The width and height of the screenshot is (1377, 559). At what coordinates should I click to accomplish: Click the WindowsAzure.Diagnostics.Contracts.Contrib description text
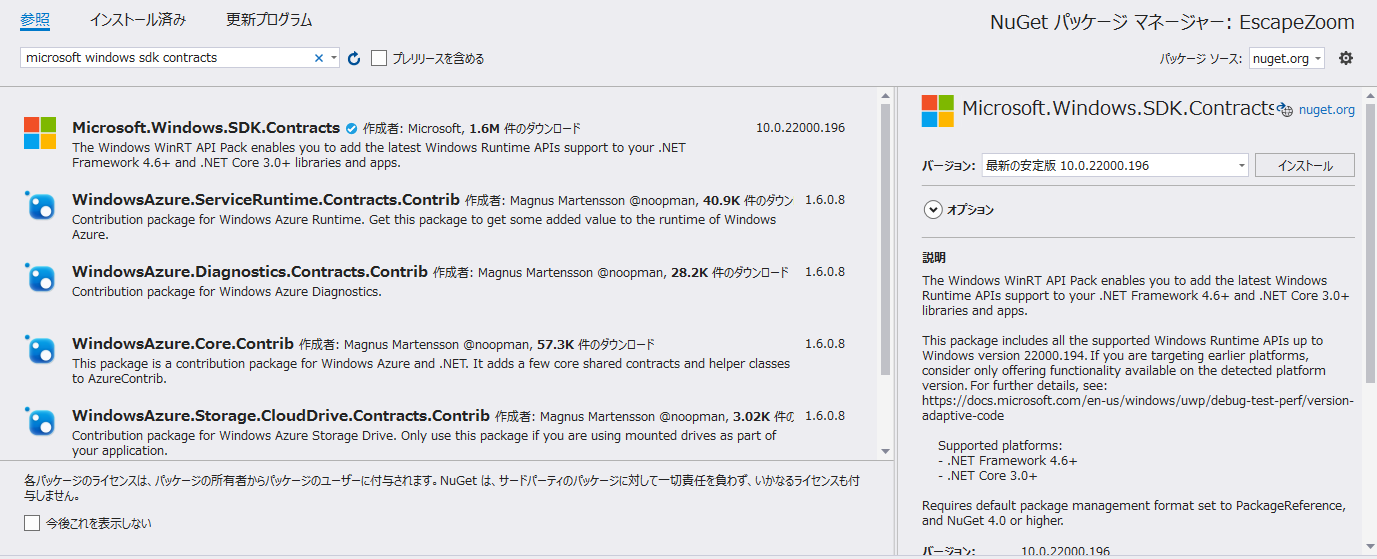tap(227, 292)
